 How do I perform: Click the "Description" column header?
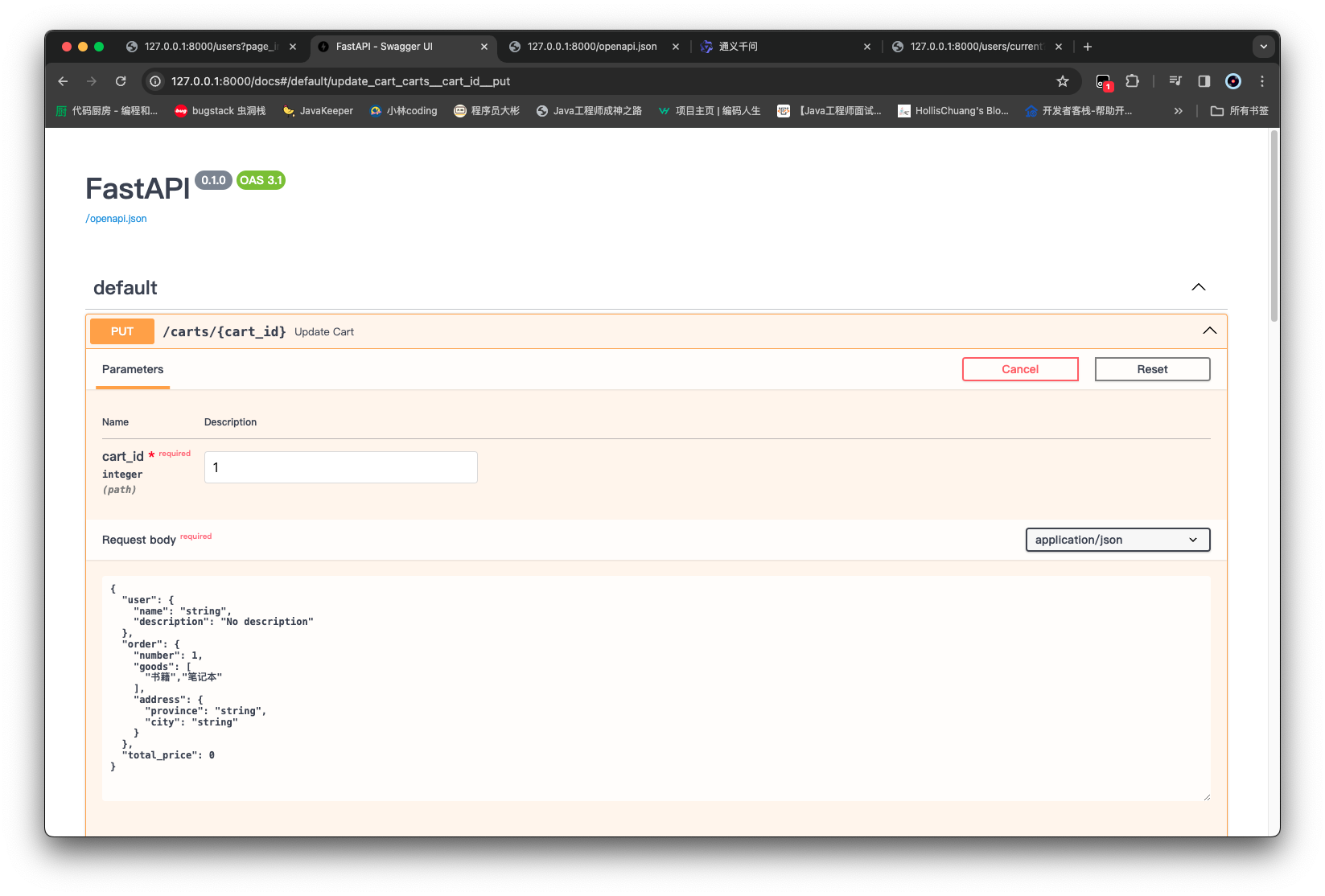(x=231, y=422)
